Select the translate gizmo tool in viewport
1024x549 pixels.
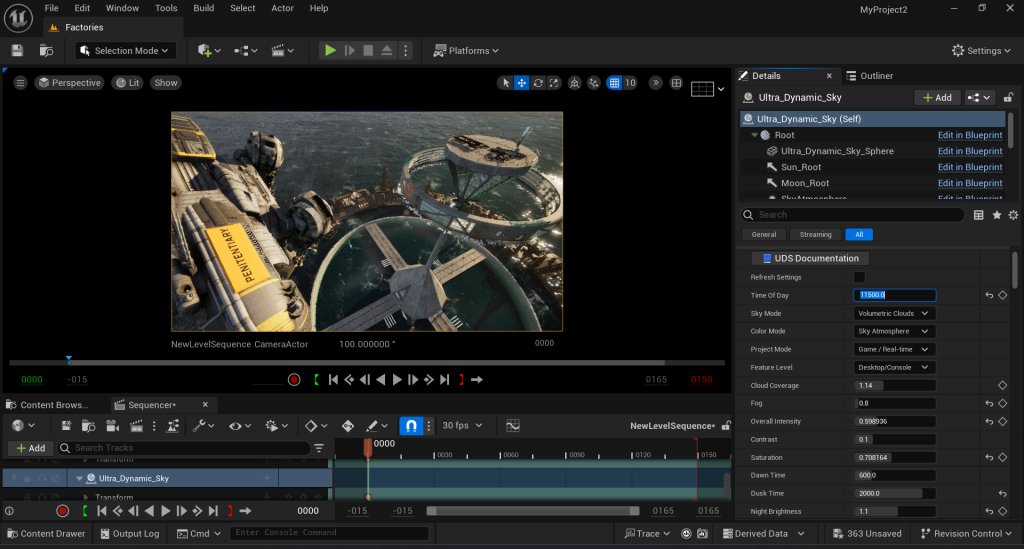point(522,83)
